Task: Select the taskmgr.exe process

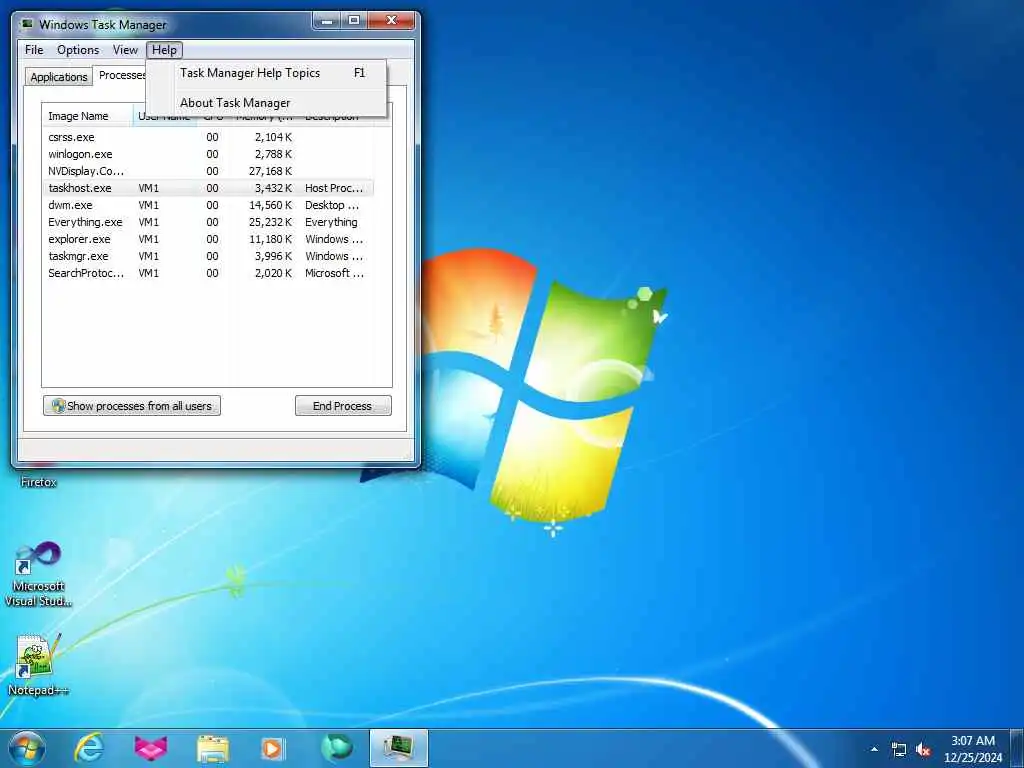Action: coord(209,256)
